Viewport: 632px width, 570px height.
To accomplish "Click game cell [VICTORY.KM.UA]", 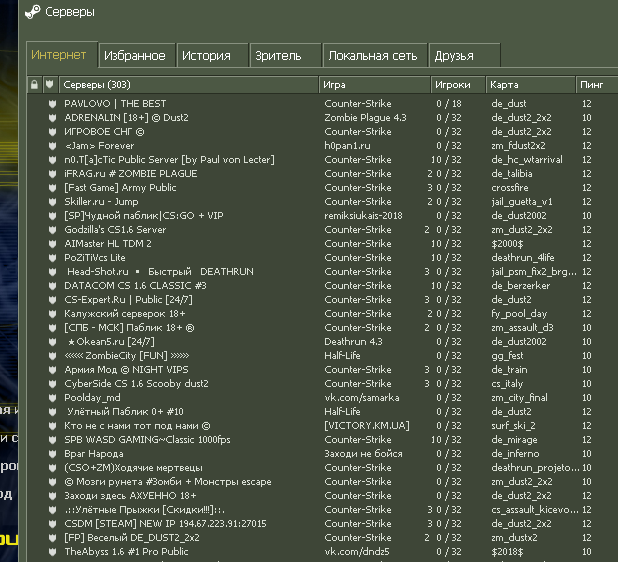I will coord(366,426).
